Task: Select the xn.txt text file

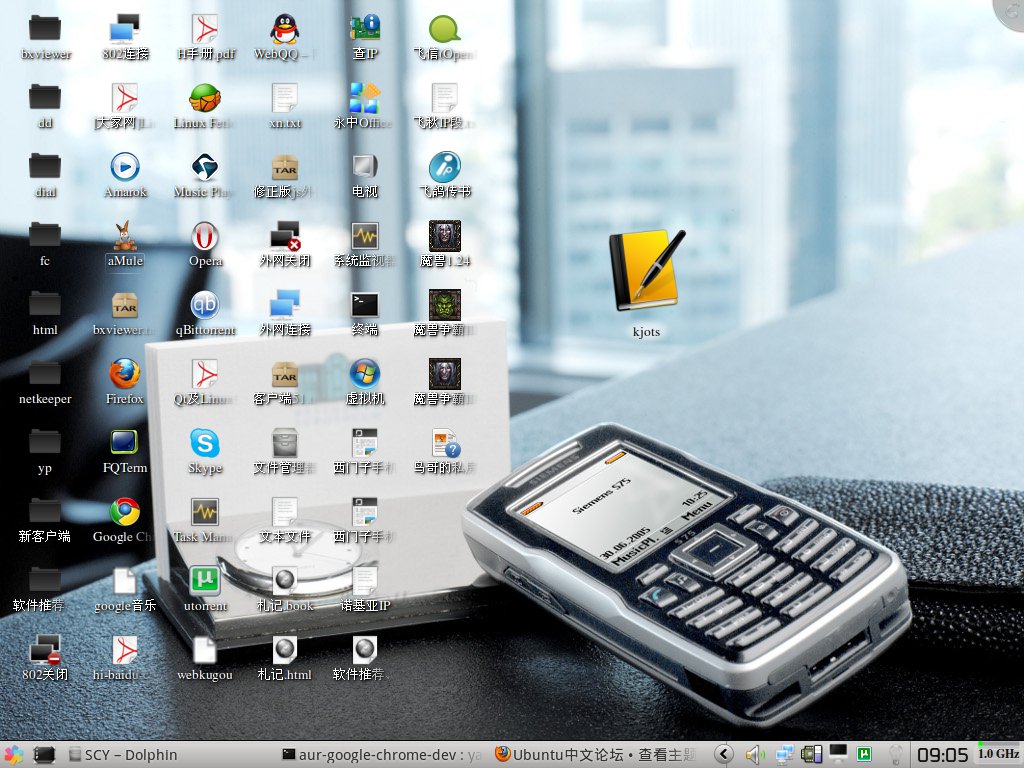Action: pos(285,99)
